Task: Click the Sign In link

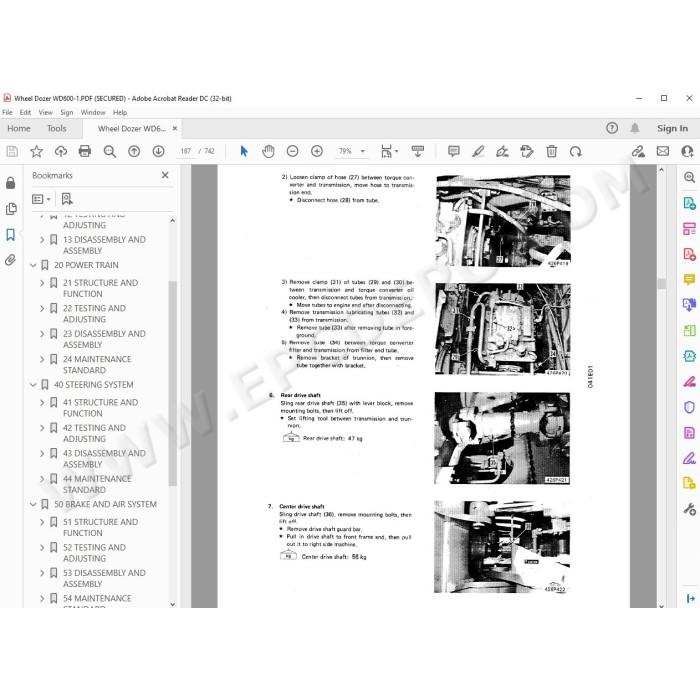Action: click(x=672, y=129)
